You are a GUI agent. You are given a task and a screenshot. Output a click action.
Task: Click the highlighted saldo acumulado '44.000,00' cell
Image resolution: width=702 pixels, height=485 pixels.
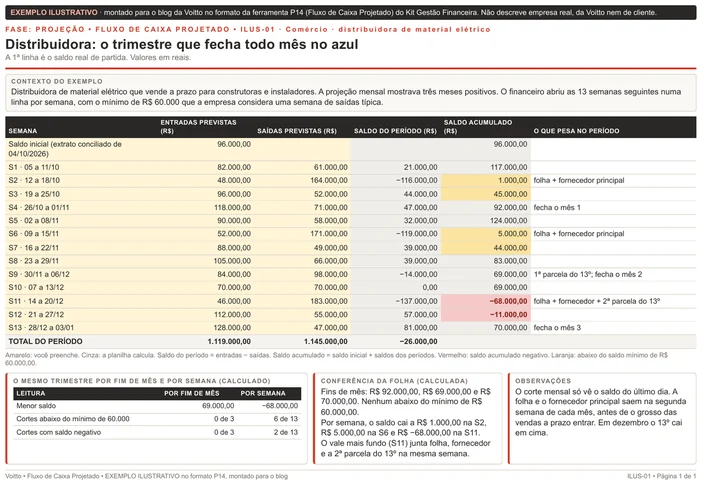486,248
